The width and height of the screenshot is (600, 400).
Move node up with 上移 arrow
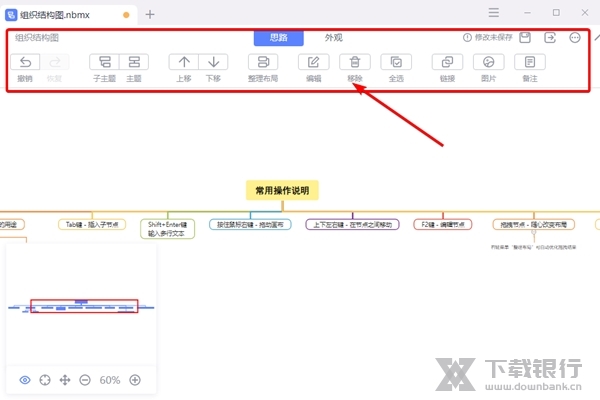click(x=184, y=62)
